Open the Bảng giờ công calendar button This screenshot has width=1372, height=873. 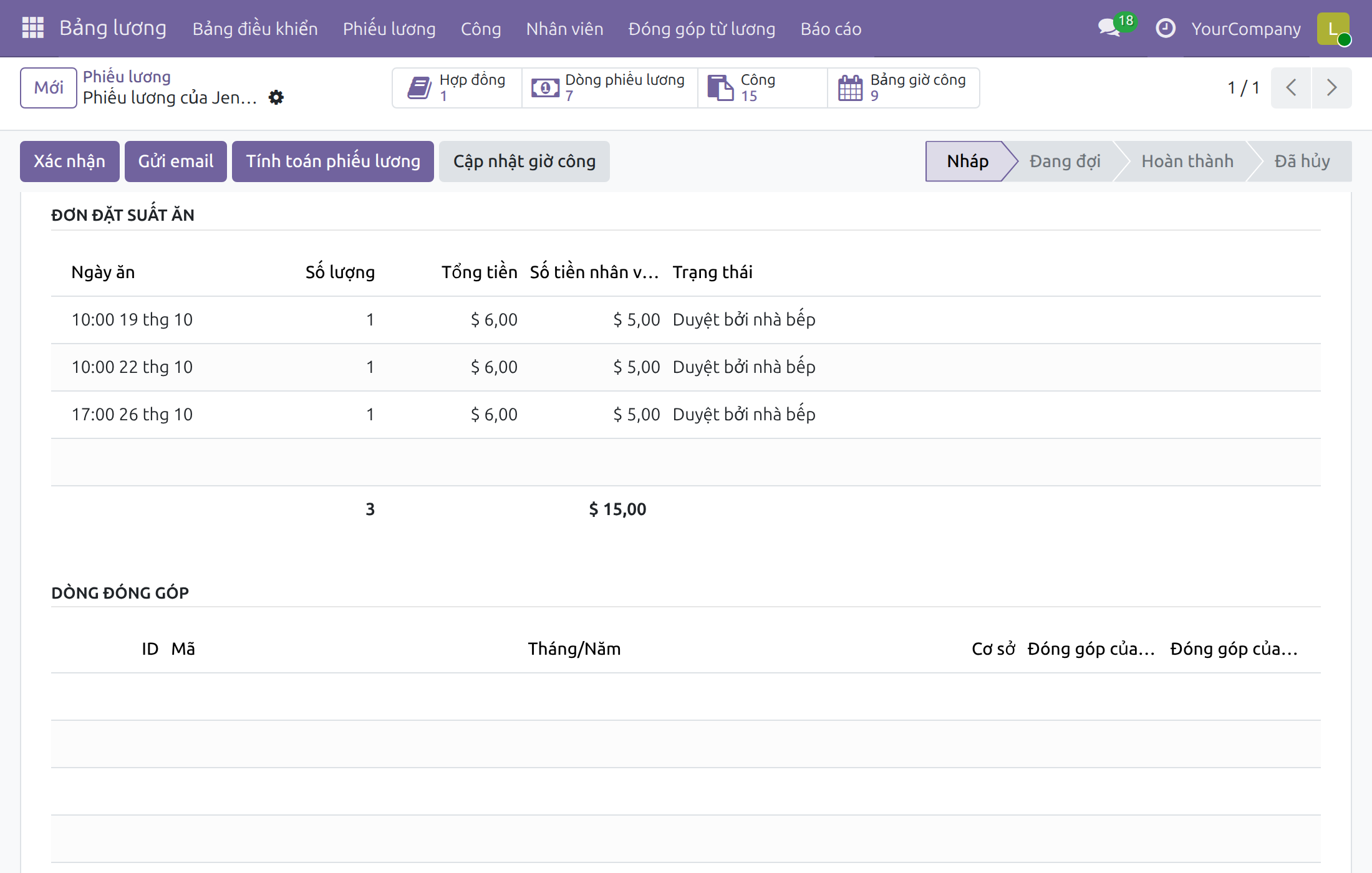[903, 88]
